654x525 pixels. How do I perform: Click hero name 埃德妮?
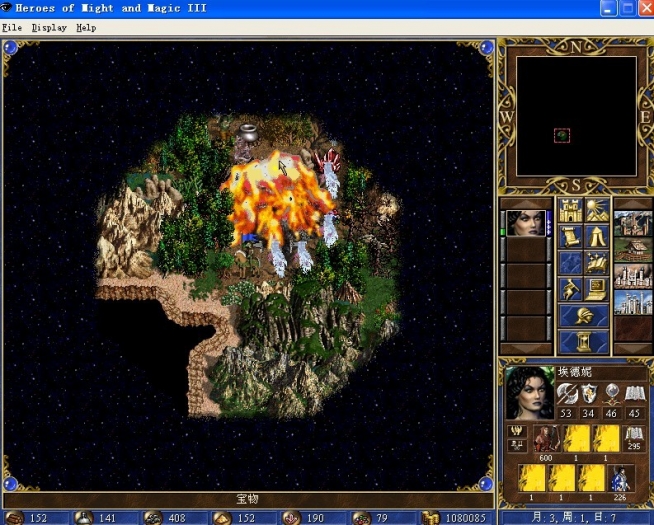click(x=574, y=372)
